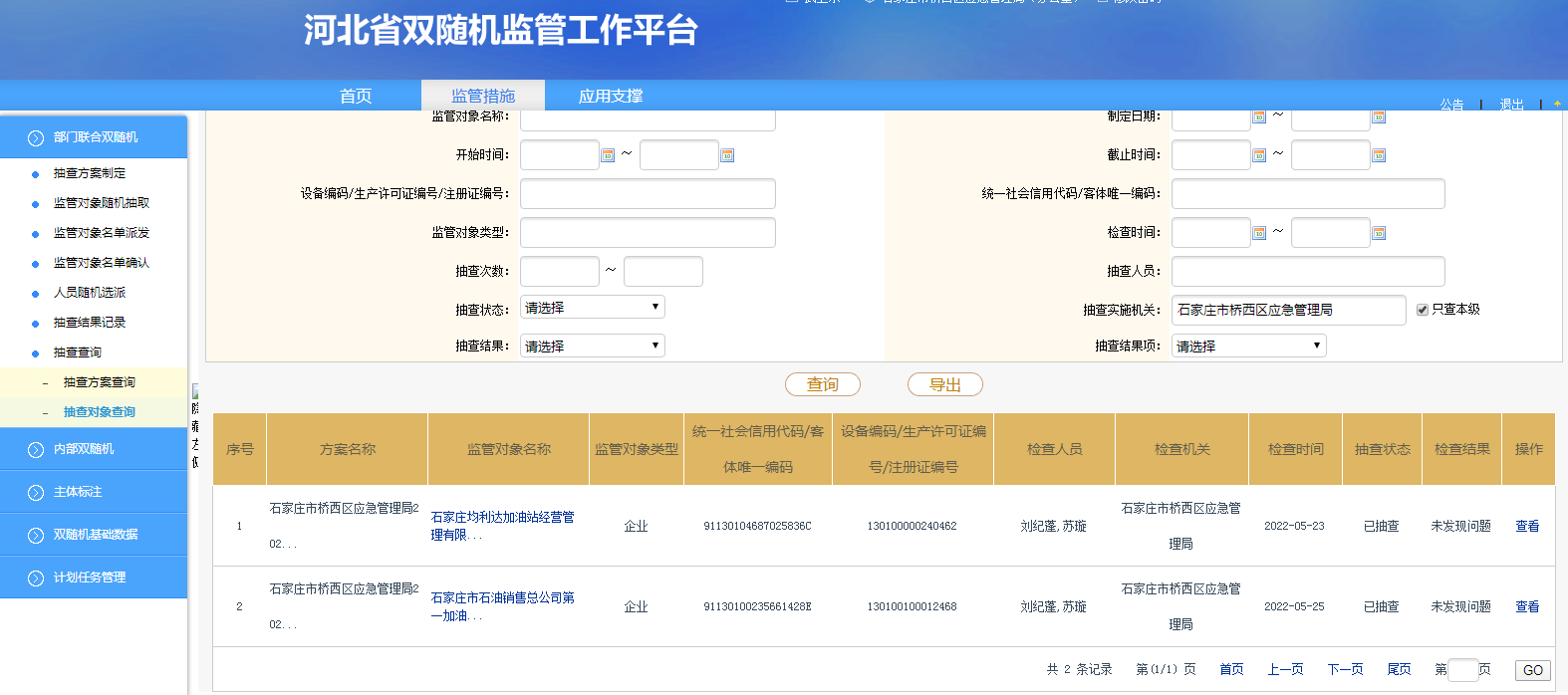Click date cell 2022-05-23
Screen dimensions: 1568x695
pyautogui.click(x=1294, y=526)
